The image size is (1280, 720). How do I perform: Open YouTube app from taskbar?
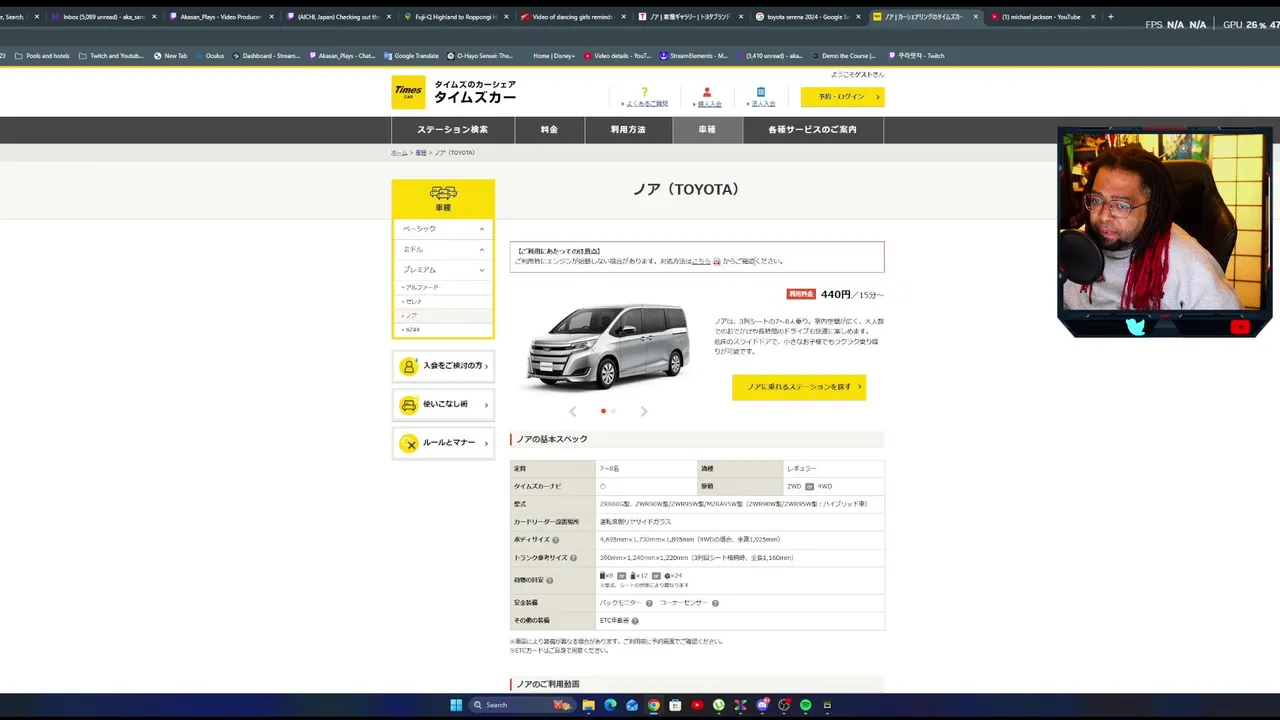coord(697,705)
